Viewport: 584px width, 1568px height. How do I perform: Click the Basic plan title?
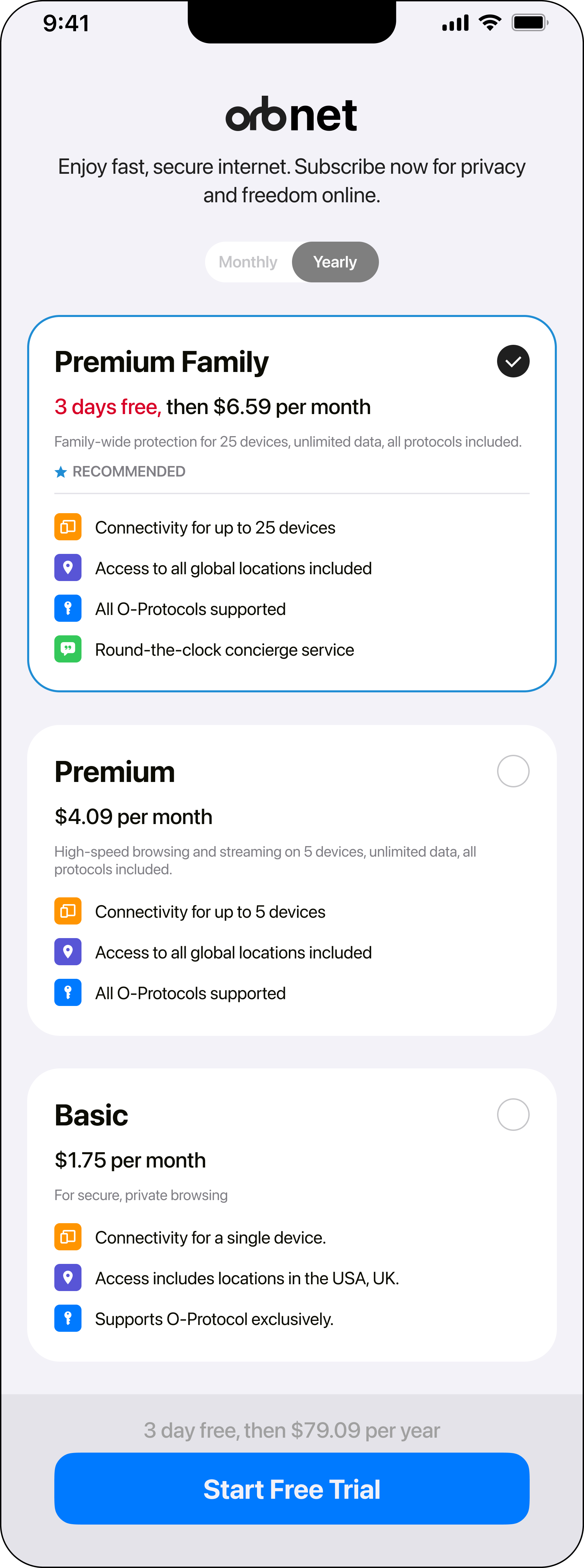click(x=91, y=1115)
